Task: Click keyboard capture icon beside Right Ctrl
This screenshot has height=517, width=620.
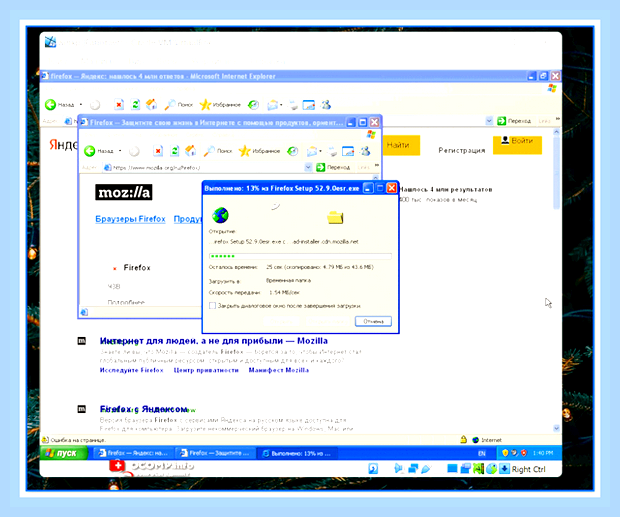Action: [504, 469]
